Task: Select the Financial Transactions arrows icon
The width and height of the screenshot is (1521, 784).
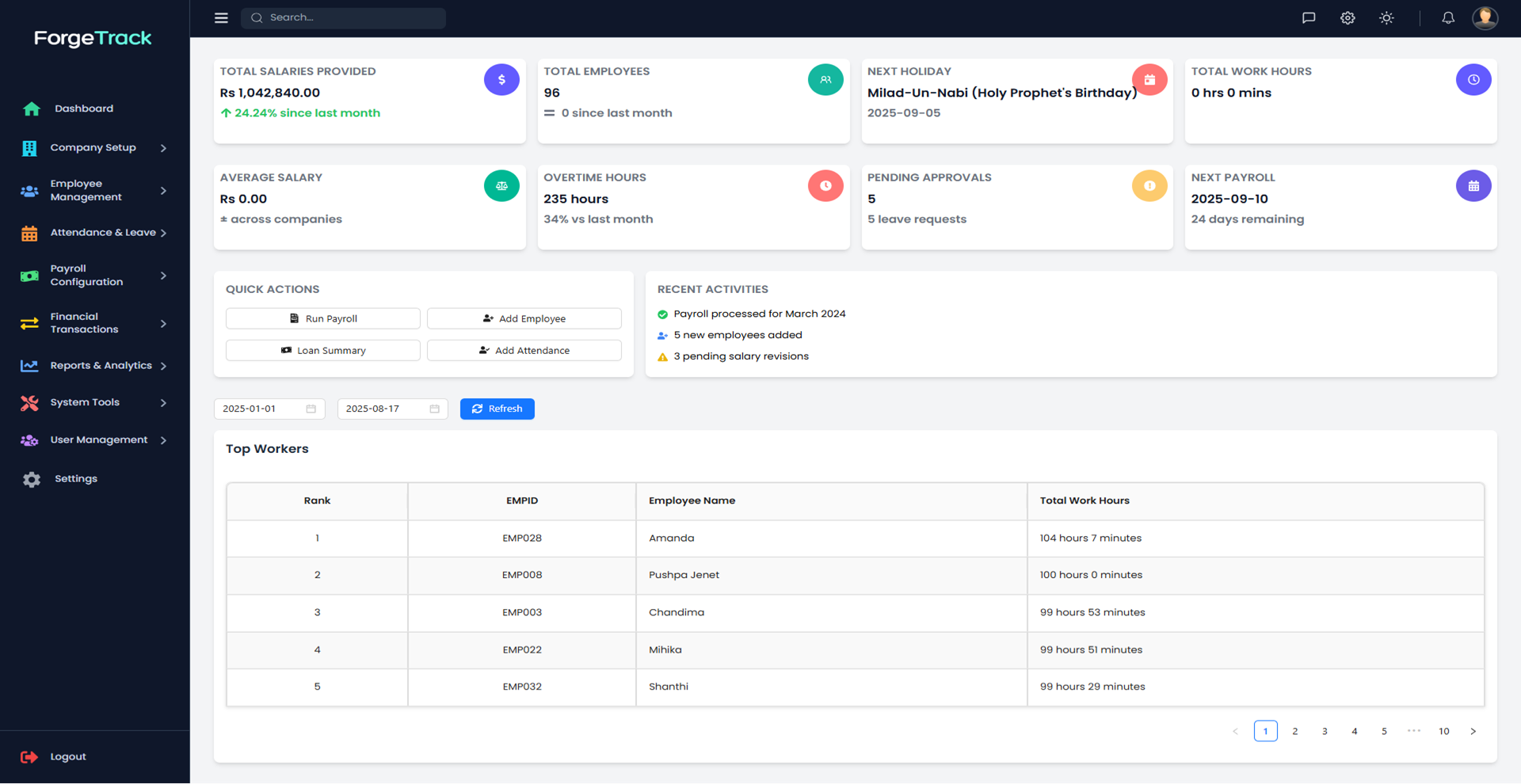Action: pos(29,324)
